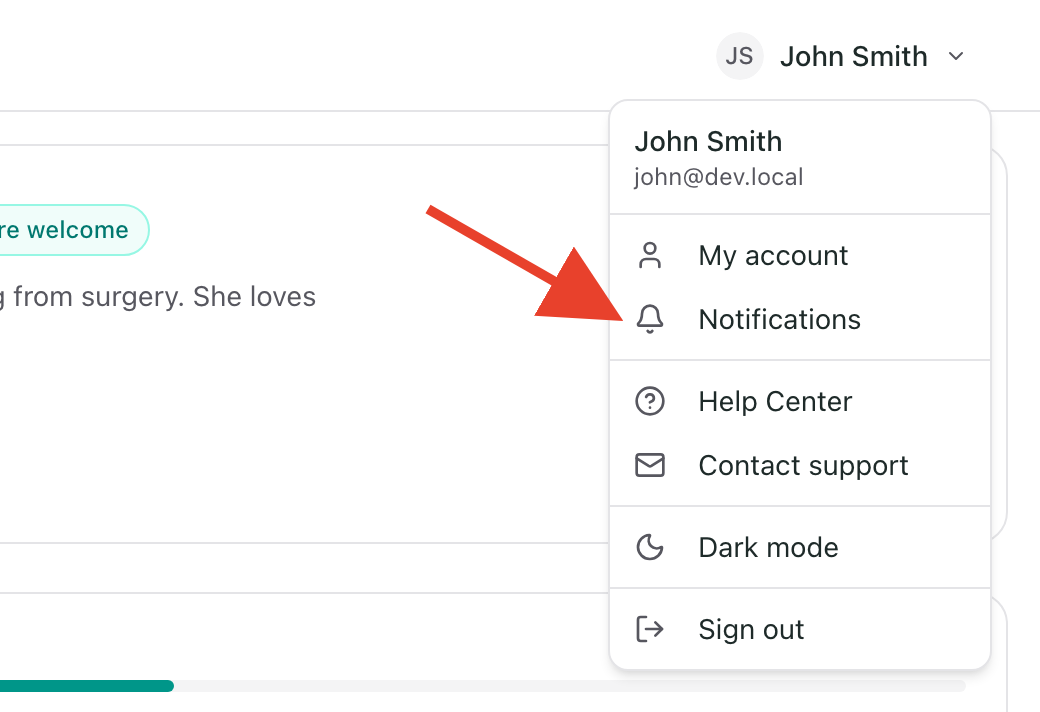The width and height of the screenshot is (1040, 712).
Task: Click the john@dev.local email text
Action: [718, 177]
